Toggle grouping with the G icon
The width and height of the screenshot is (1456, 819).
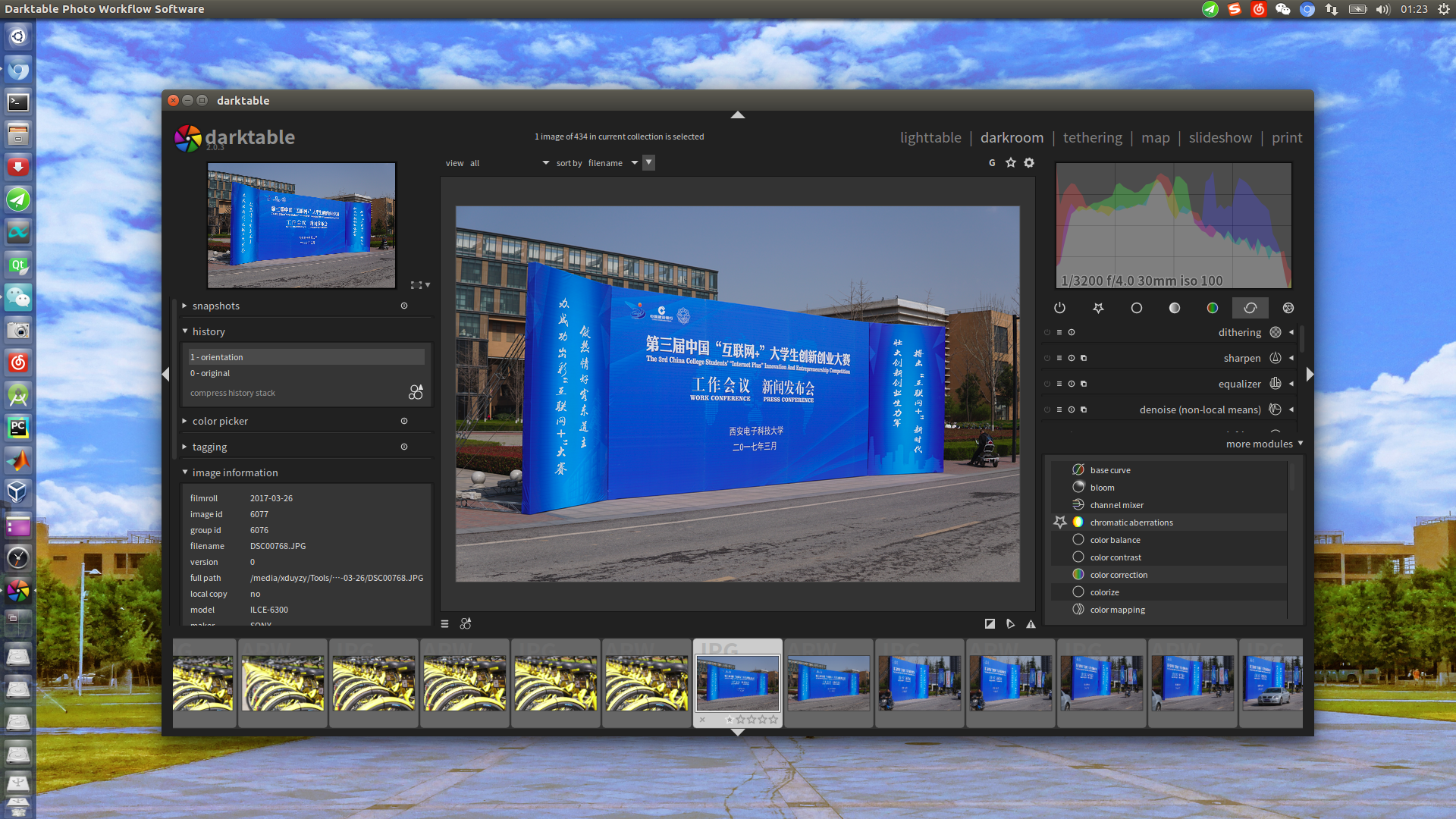coord(992,162)
